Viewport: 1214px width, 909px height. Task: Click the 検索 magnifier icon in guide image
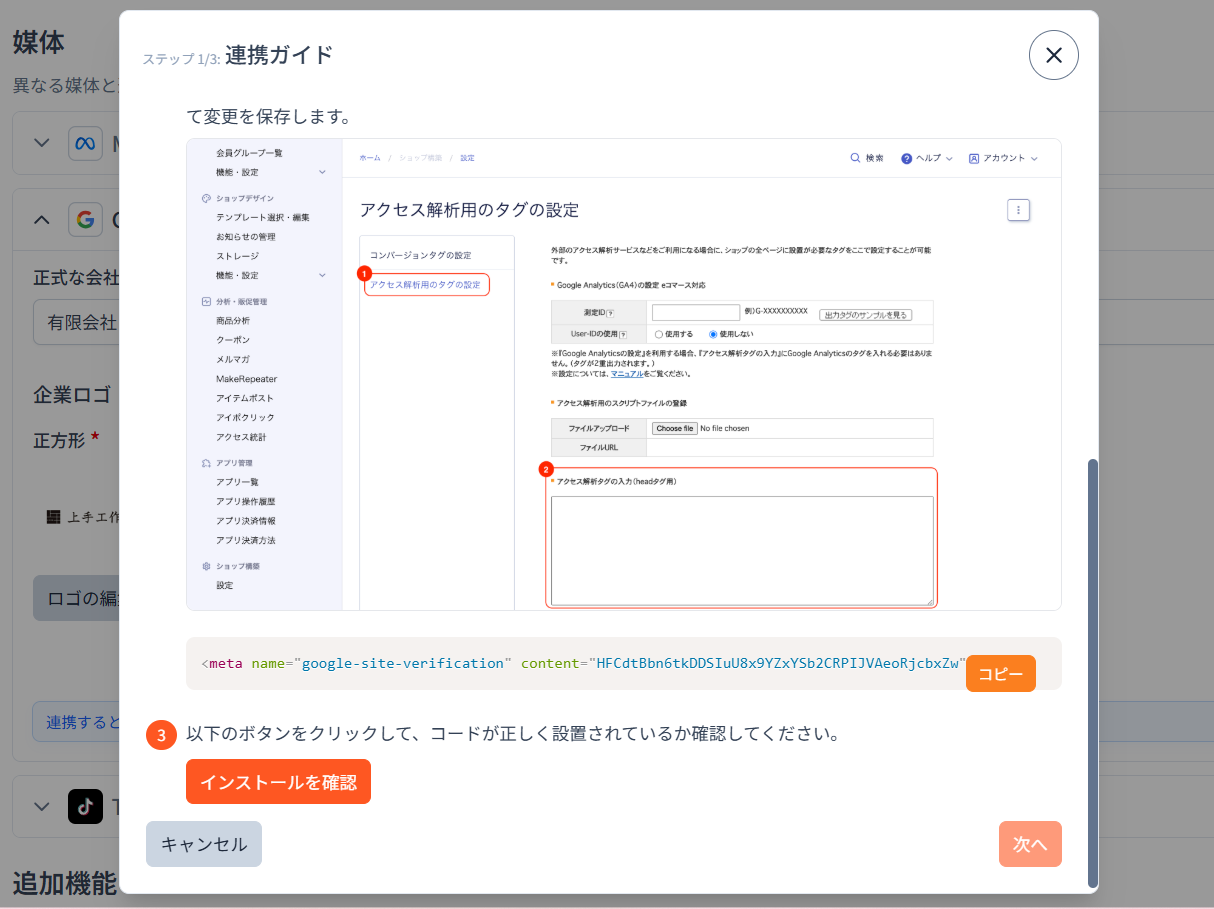pos(855,158)
